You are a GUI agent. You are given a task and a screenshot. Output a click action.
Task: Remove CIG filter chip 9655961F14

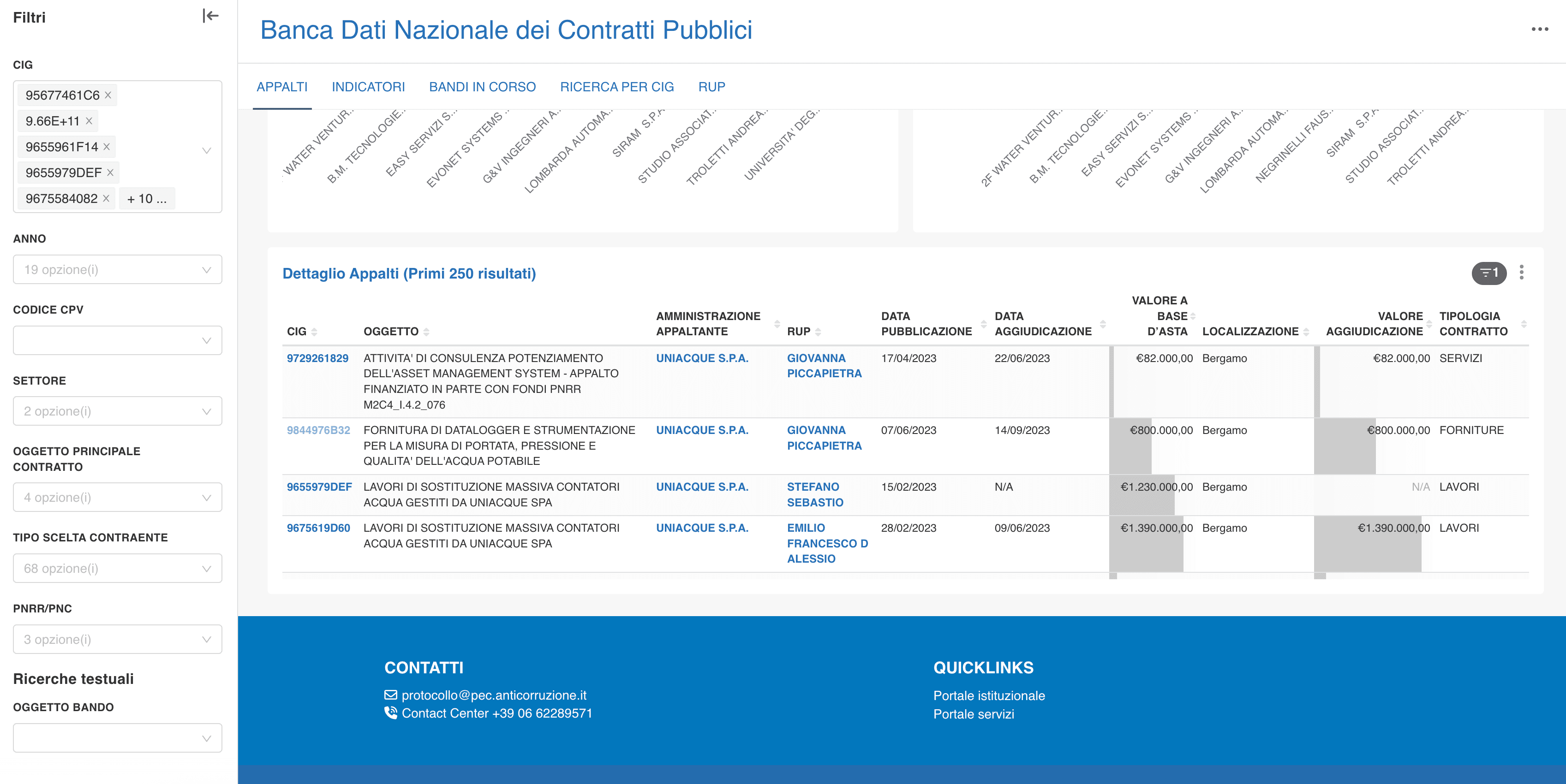107,147
